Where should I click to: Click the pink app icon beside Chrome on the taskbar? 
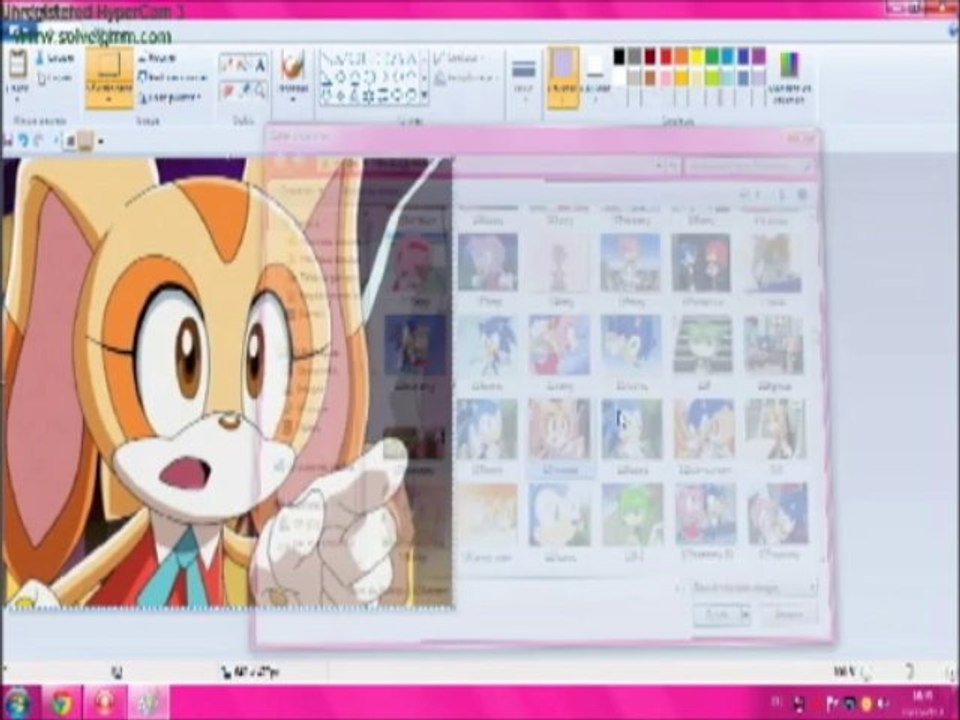tap(105, 703)
